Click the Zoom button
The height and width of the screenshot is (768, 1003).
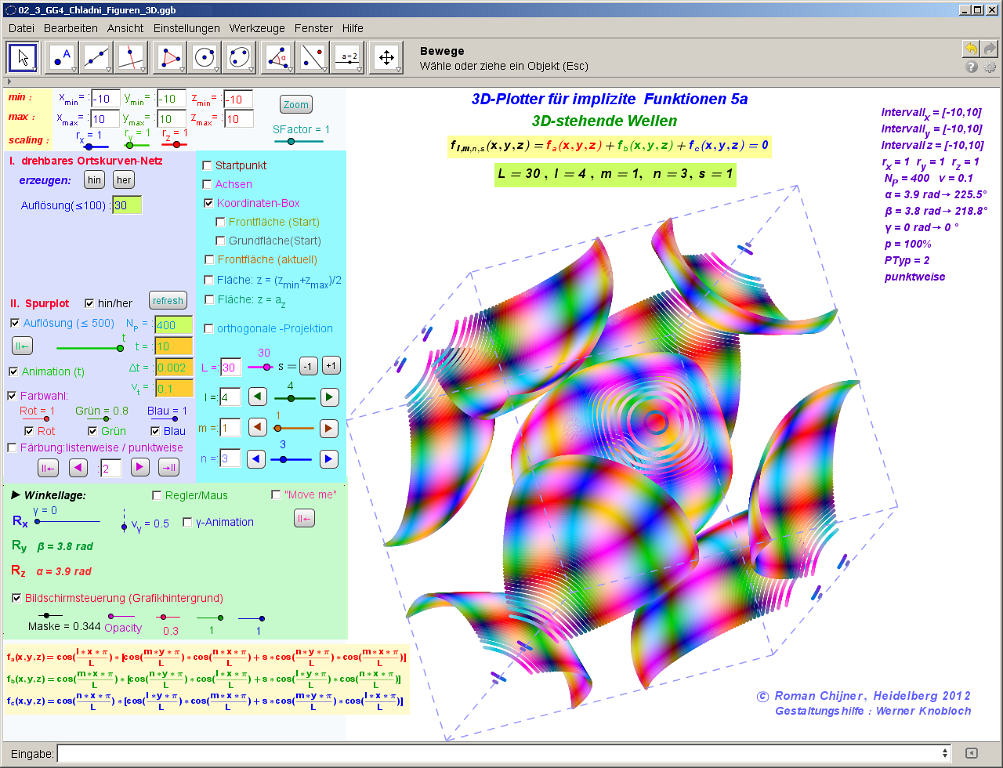[x=296, y=104]
